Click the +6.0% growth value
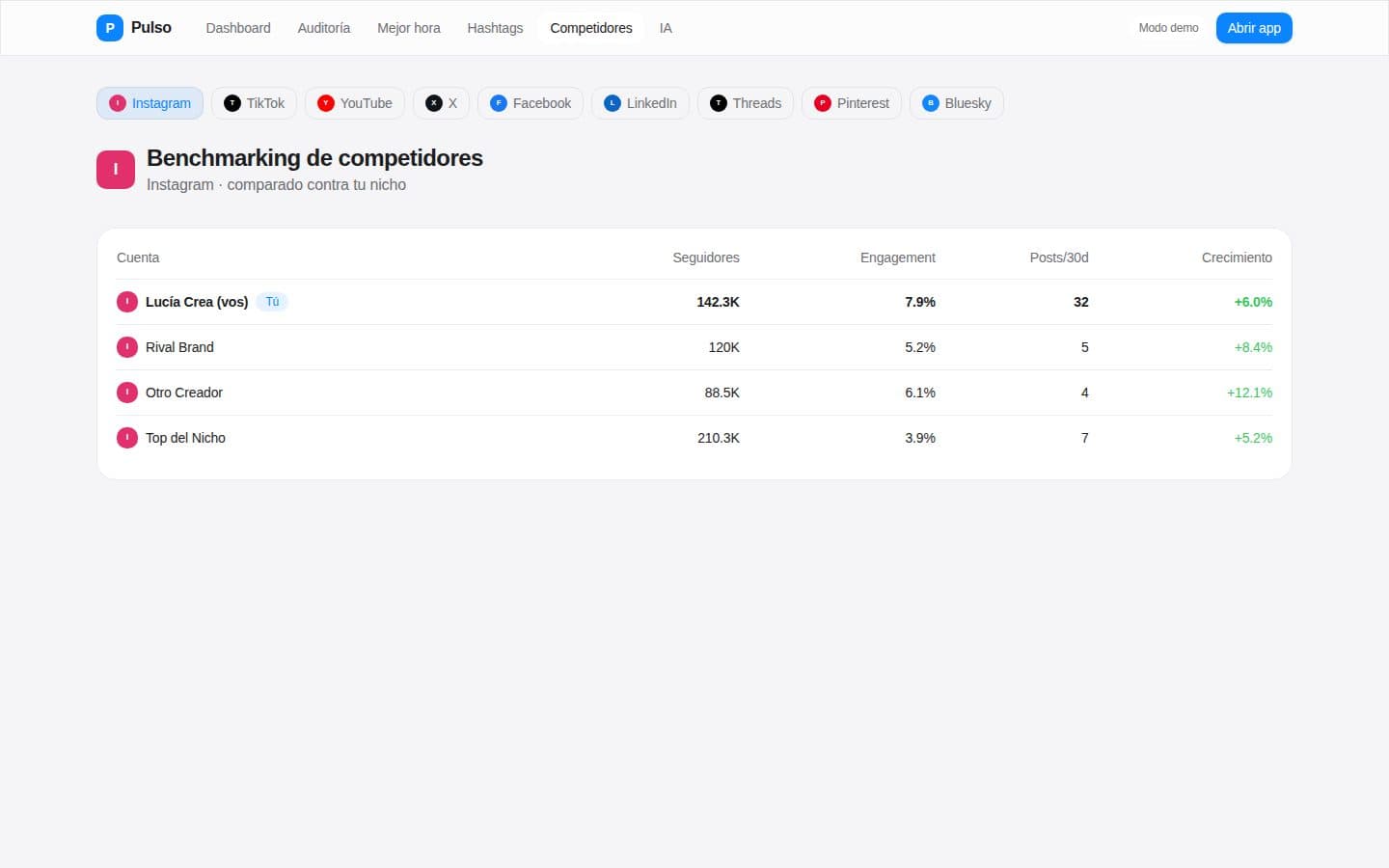Viewport: 1389px width, 868px height. point(1253,302)
